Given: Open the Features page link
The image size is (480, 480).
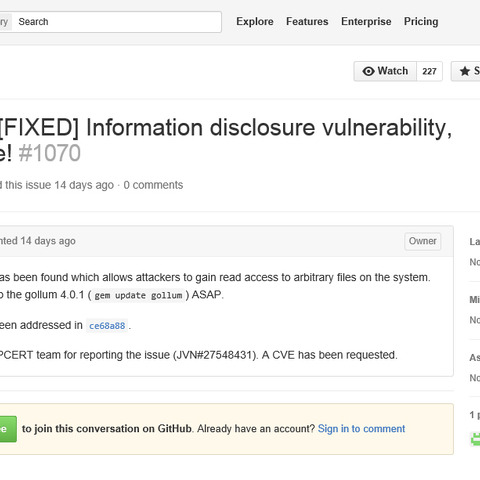Looking at the screenshot, I should tap(307, 22).
